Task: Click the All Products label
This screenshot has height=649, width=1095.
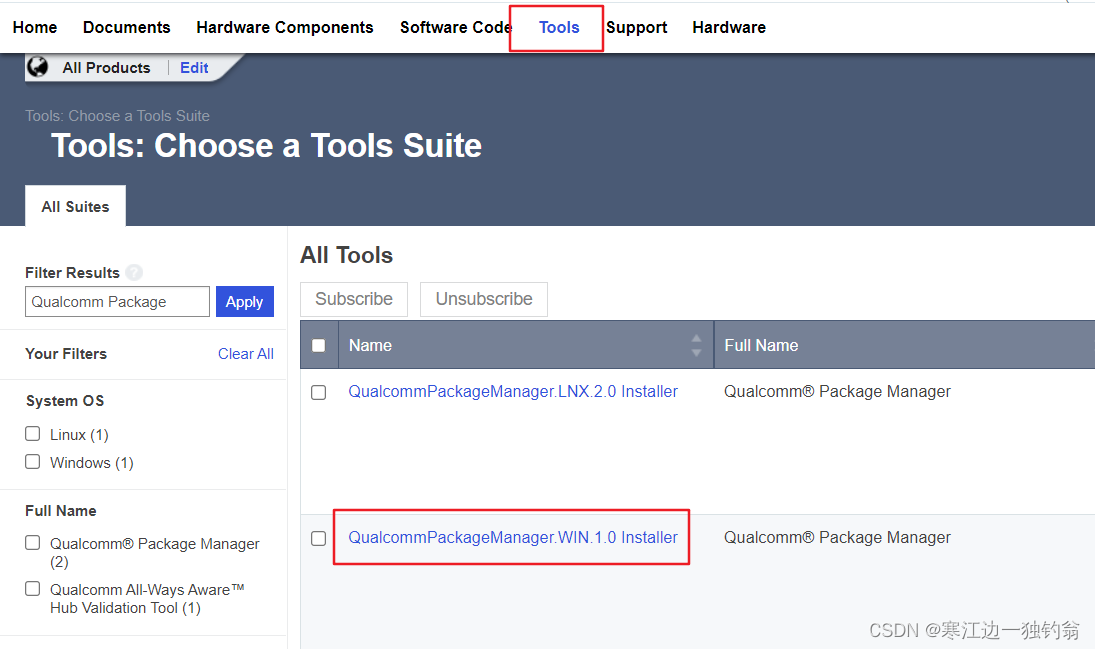Action: [x=106, y=68]
